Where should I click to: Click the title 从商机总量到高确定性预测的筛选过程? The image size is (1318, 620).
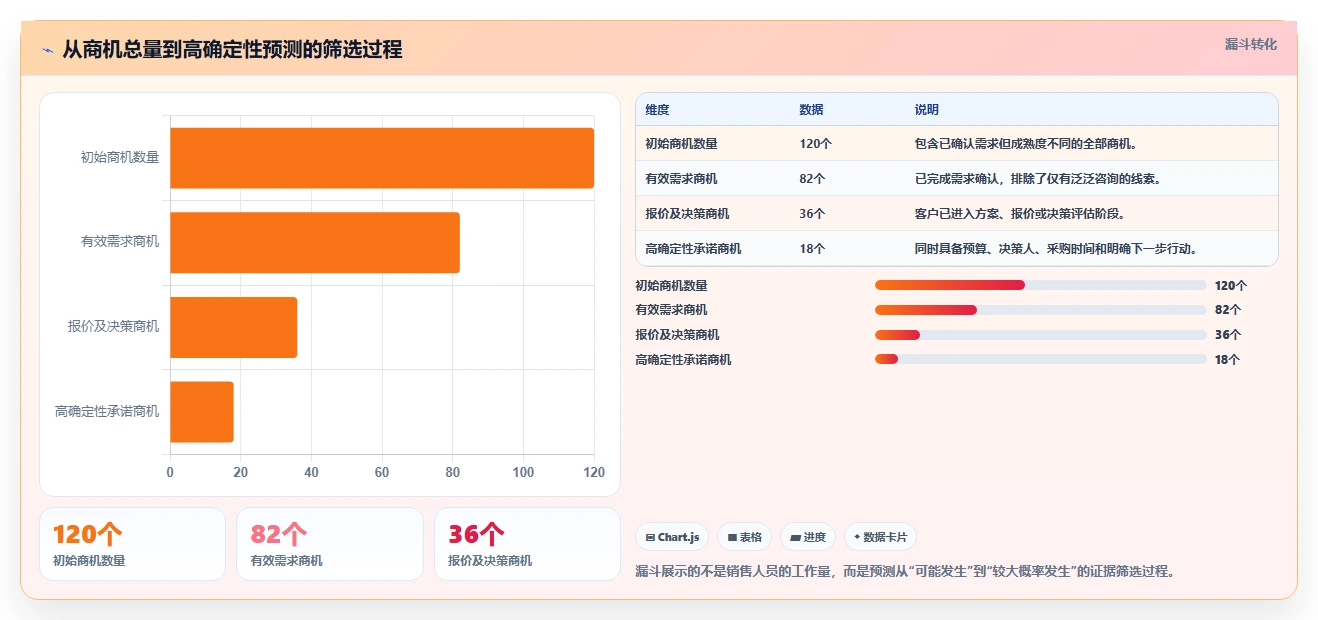pos(232,49)
